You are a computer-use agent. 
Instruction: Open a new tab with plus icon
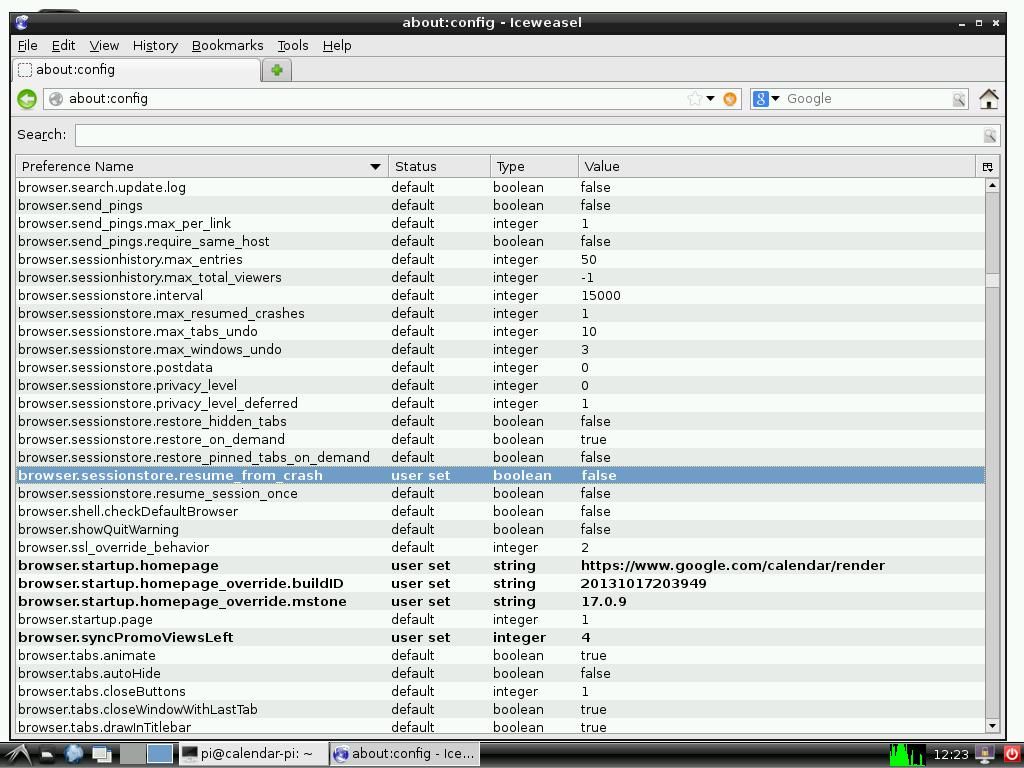click(x=277, y=70)
